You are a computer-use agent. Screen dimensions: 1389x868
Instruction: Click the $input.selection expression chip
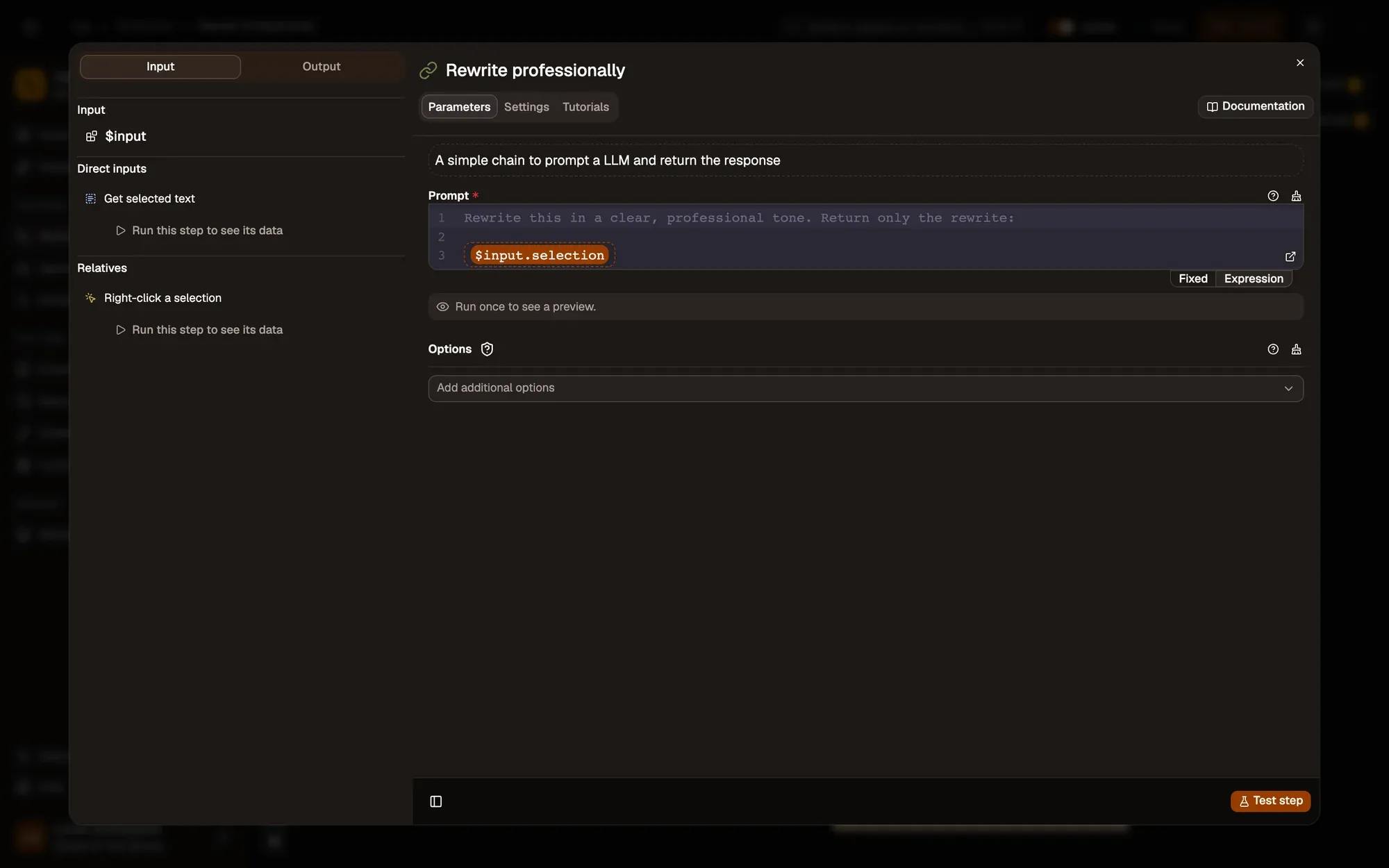540,255
